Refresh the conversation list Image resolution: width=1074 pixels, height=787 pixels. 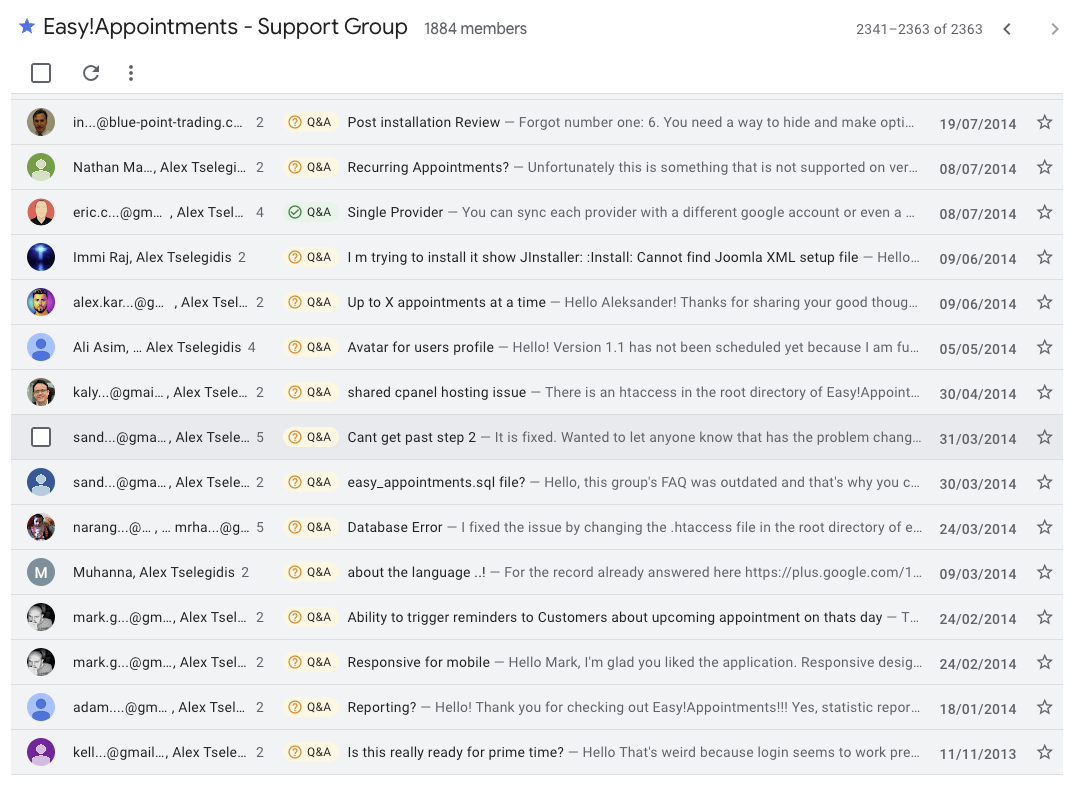click(91, 73)
